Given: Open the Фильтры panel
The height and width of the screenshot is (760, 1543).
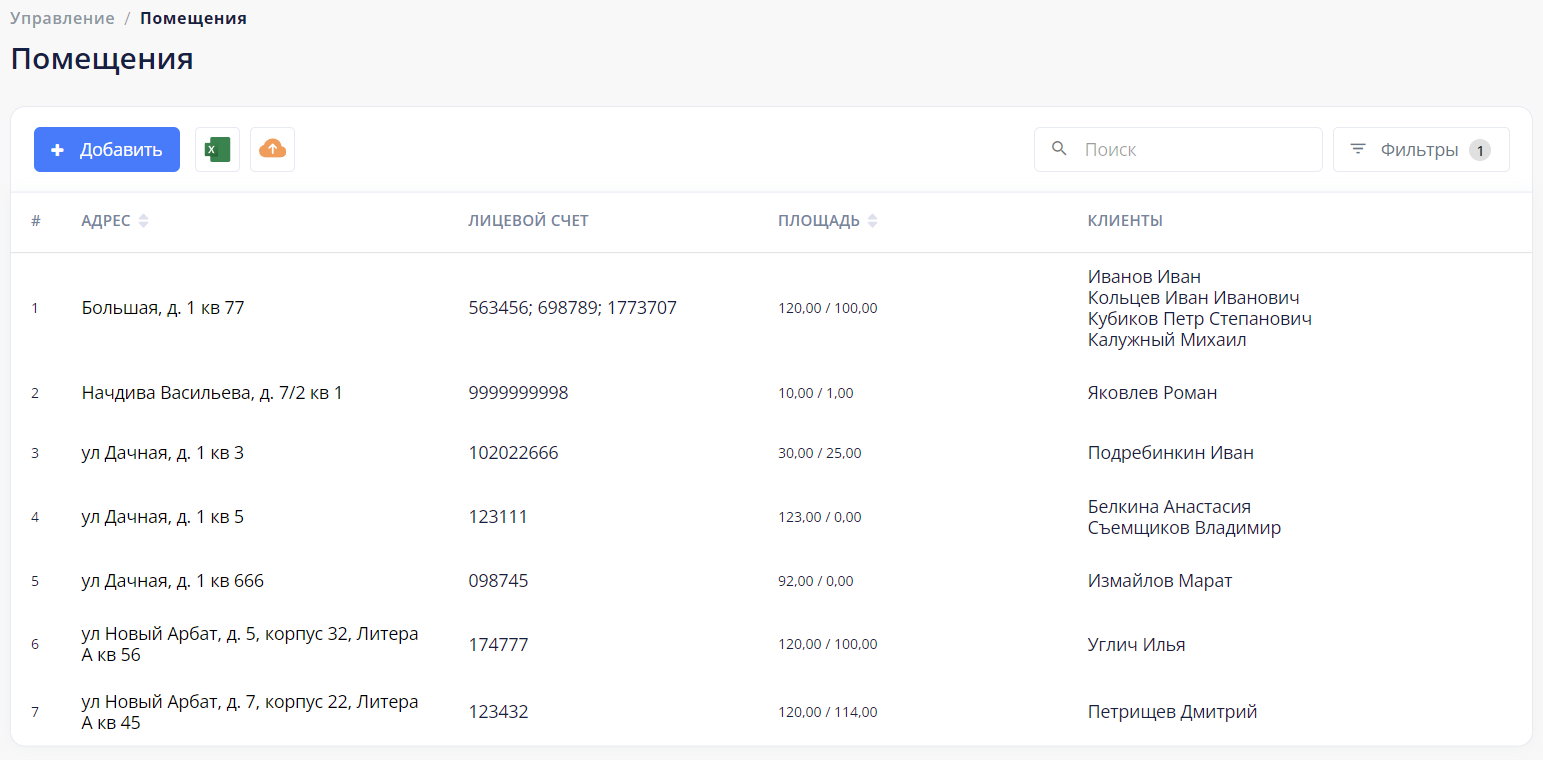Looking at the screenshot, I should [1421, 150].
